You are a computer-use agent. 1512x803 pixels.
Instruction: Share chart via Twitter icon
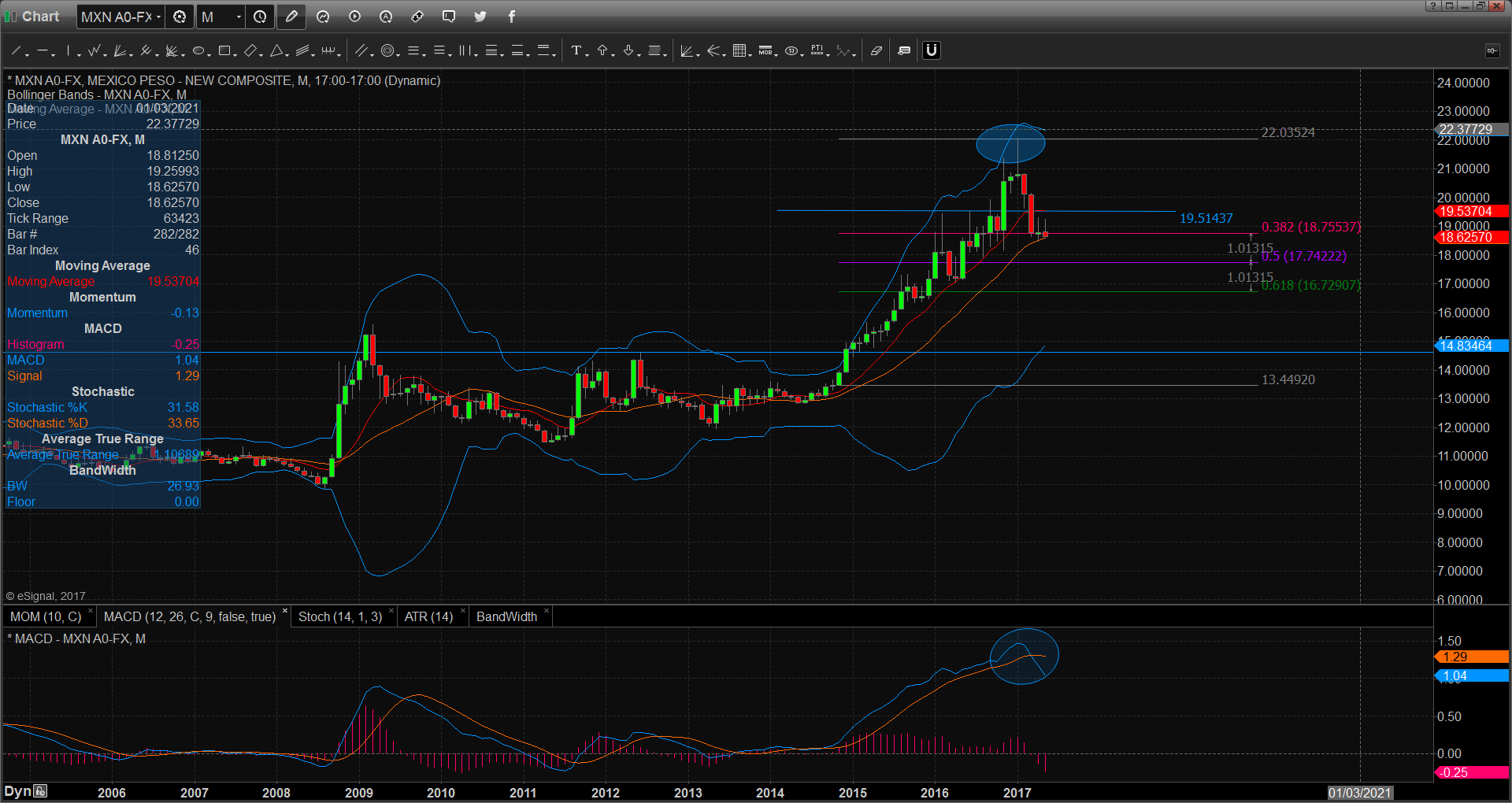point(480,17)
